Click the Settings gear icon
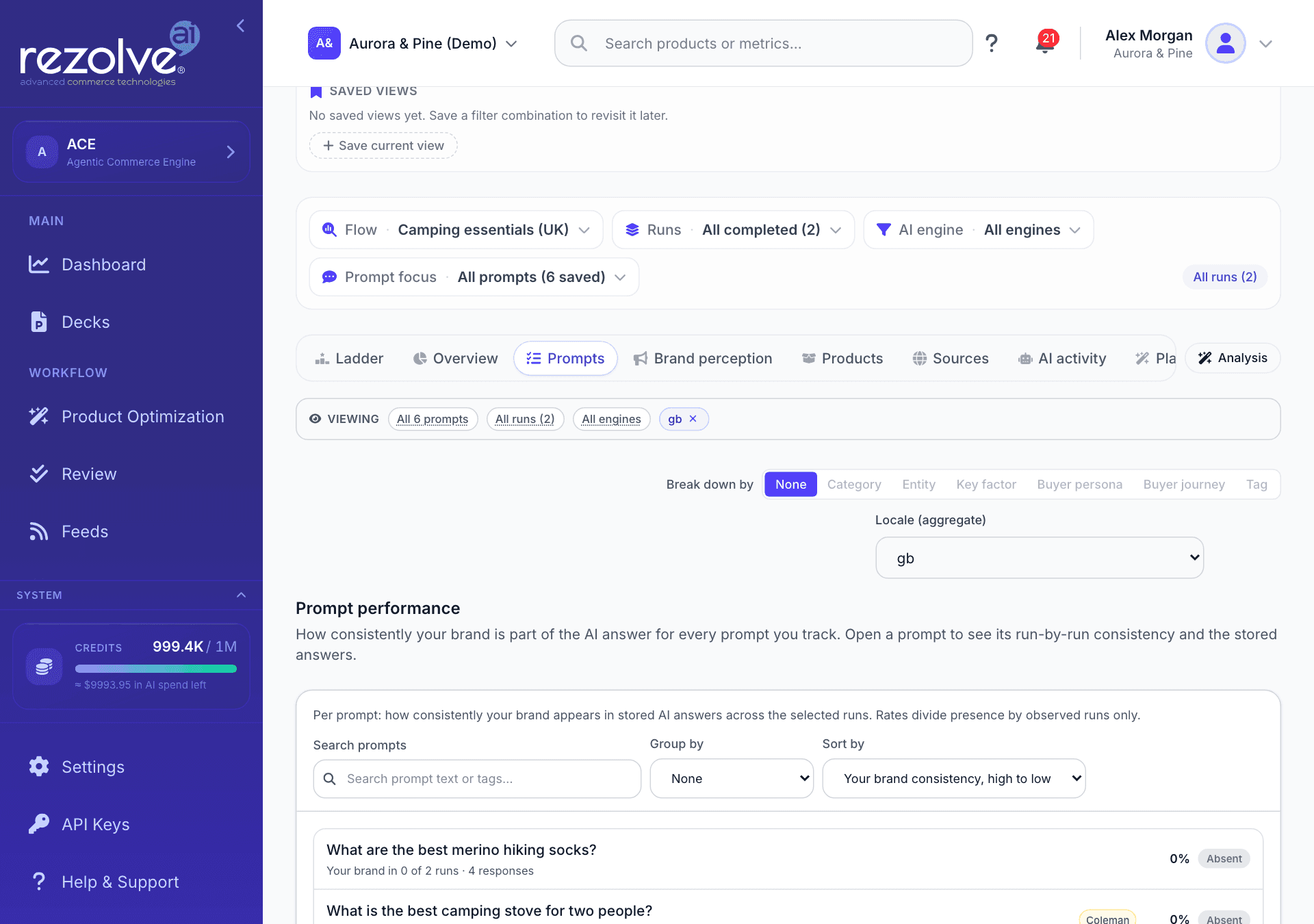 [39, 767]
